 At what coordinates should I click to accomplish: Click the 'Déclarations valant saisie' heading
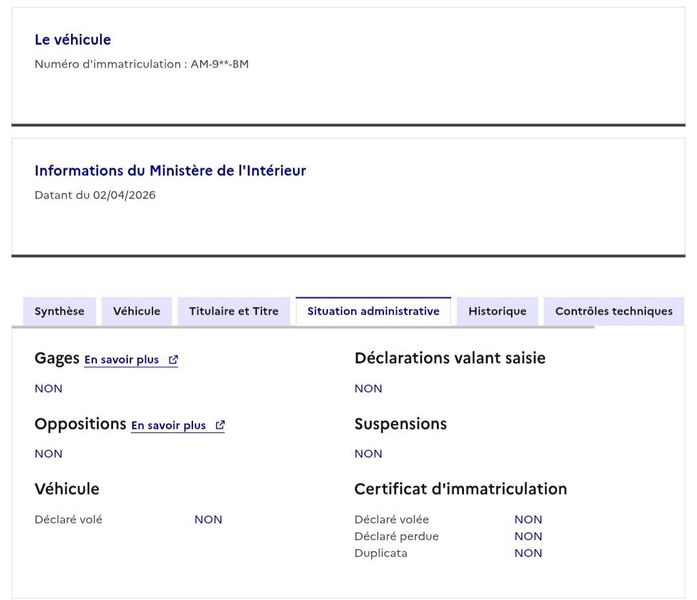(x=449, y=358)
